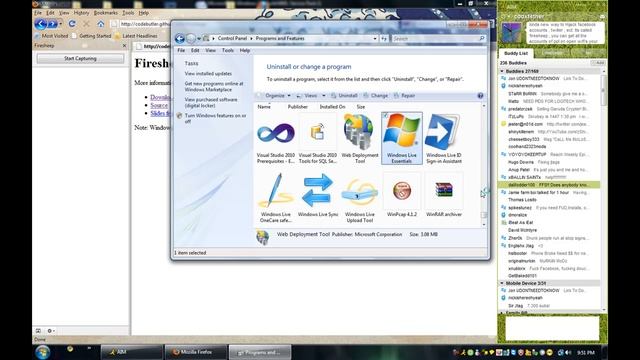Open the Firefox Bookmarks menu
The image size is (640, 360).
point(105,13)
